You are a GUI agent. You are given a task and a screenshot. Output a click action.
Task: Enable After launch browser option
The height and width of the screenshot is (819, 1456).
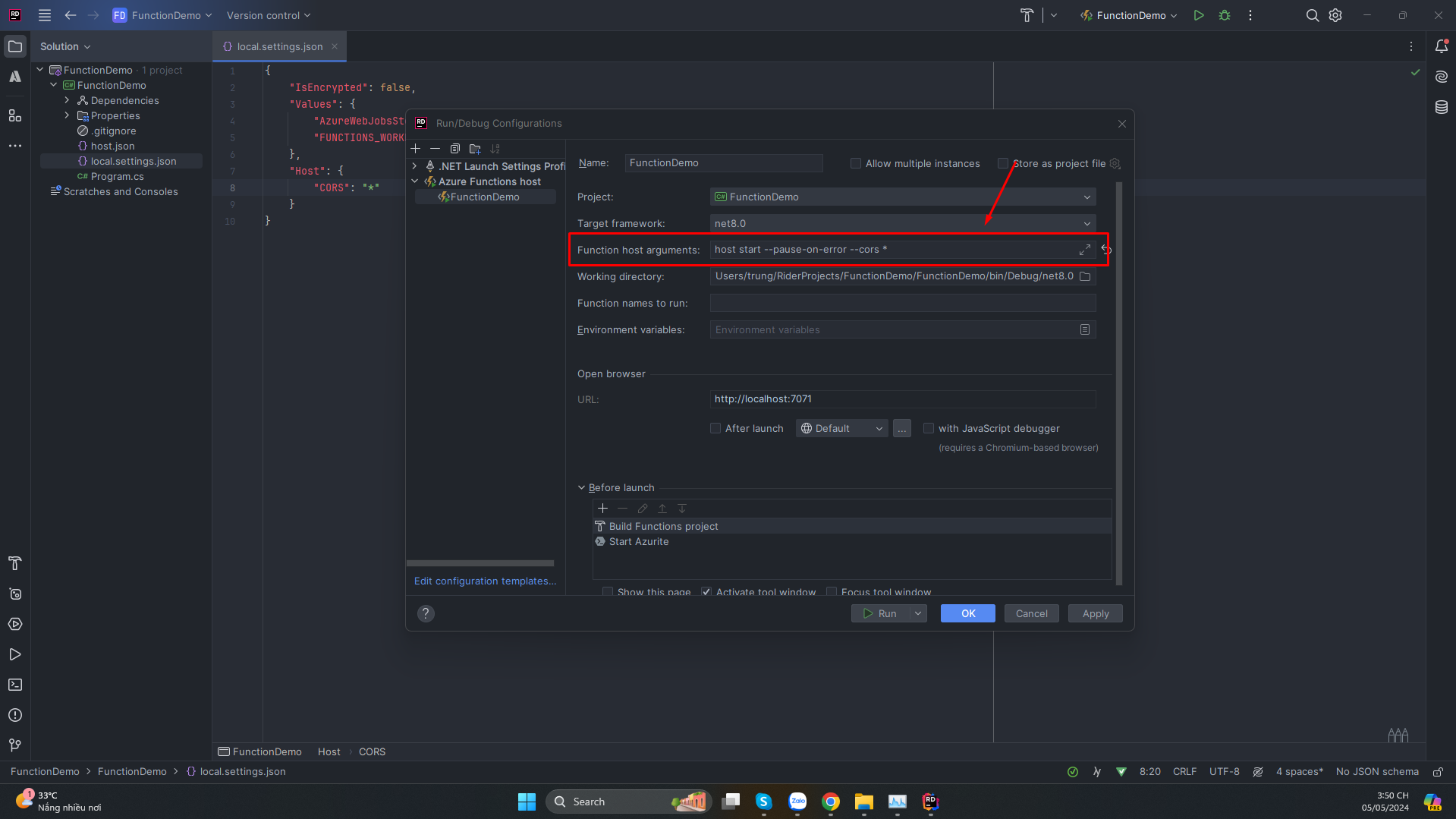click(x=715, y=428)
